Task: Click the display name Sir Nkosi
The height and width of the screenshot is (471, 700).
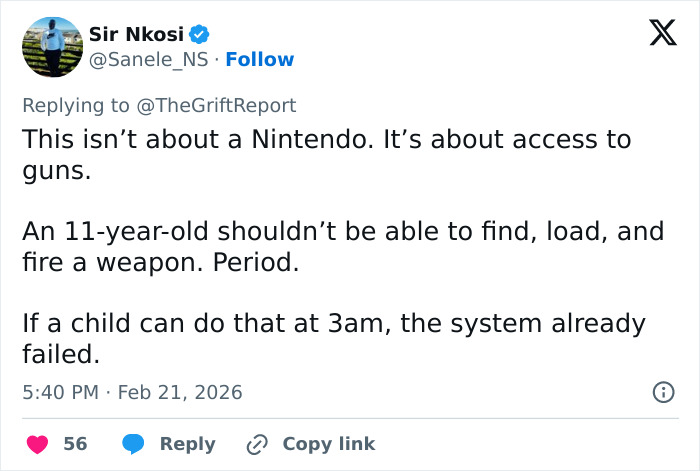Action: click(x=136, y=34)
